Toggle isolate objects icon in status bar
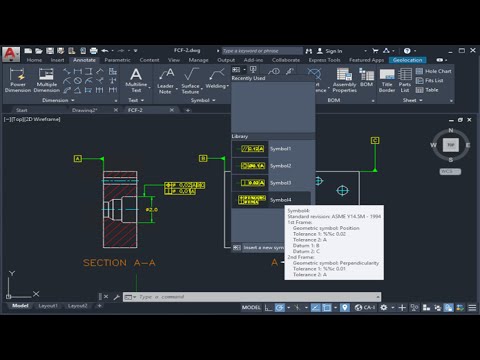 point(438,307)
